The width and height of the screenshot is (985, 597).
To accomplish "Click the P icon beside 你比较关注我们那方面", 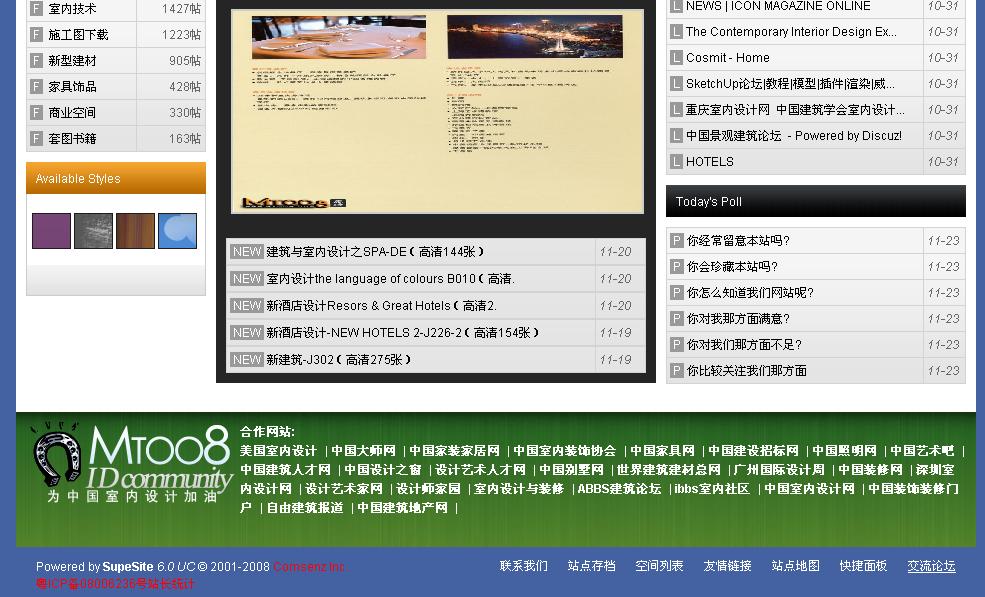I will point(677,371).
